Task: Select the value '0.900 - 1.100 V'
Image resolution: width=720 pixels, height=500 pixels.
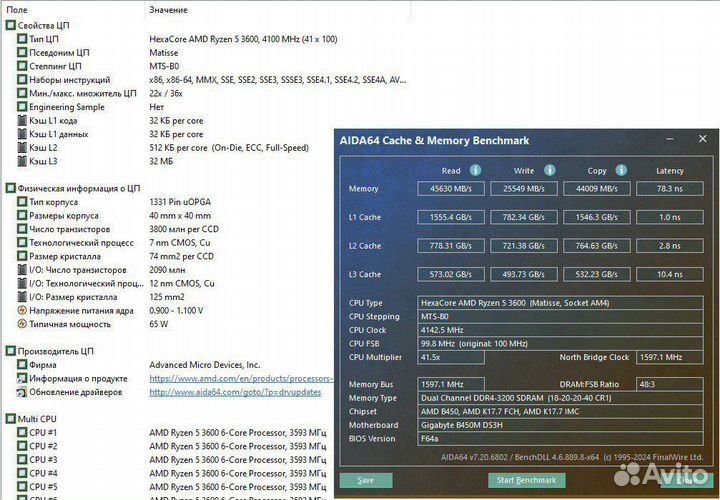Action: (176, 310)
